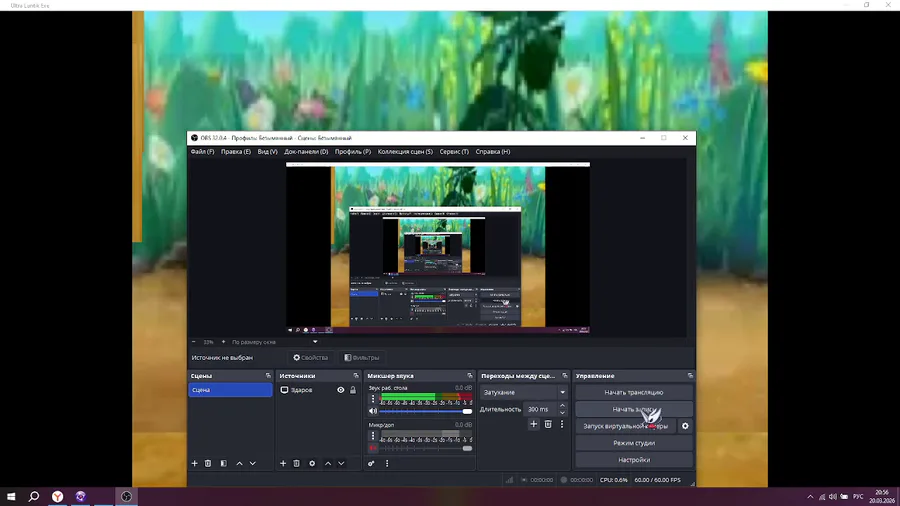The height and width of the screenshot is (506, 900).
Task: Increase the Длительность value with the up arrow
Action: (x=562, y=406)
